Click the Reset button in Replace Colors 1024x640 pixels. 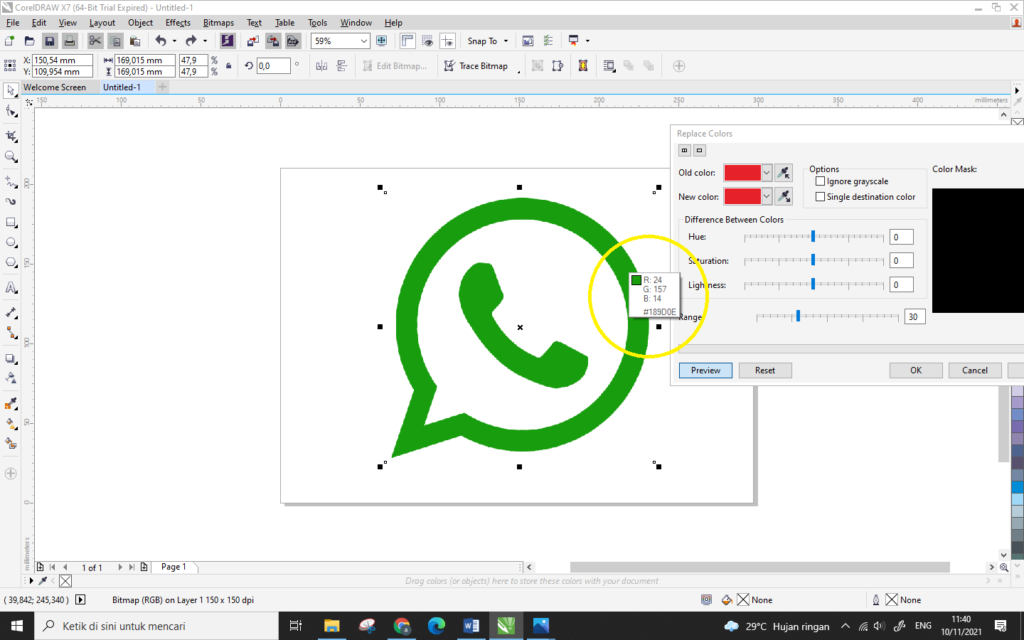pyautogui.click(x=765, y=370)
